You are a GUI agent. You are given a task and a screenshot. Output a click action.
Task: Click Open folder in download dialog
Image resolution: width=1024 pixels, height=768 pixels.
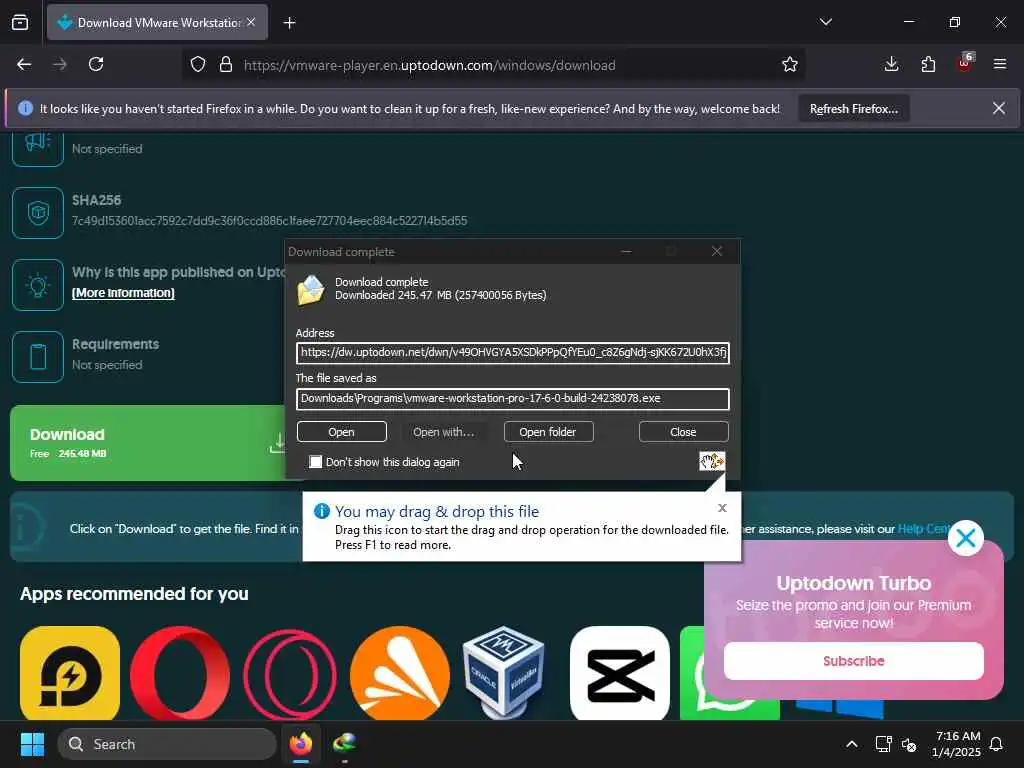(548, 432)
